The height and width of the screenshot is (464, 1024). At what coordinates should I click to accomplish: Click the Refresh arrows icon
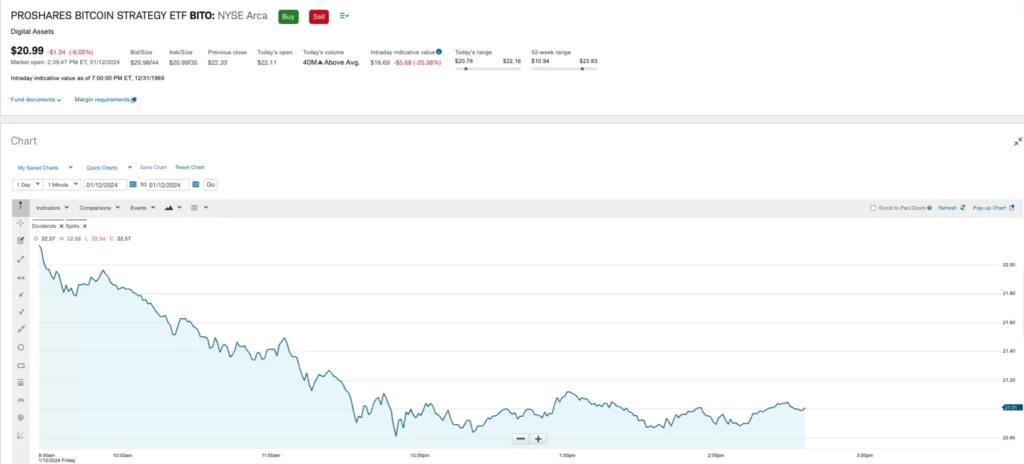[963, 208]
